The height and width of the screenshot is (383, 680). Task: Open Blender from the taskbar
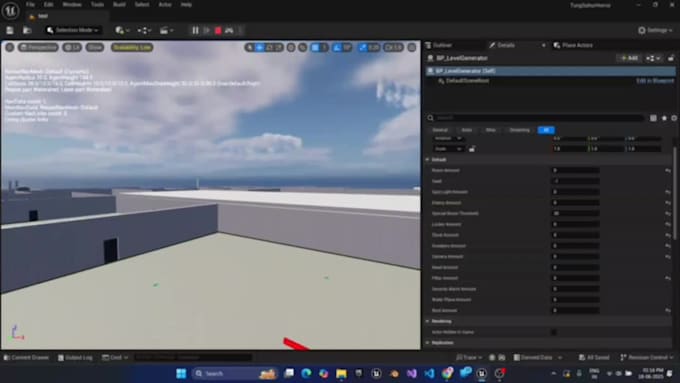tap(394, 373)
